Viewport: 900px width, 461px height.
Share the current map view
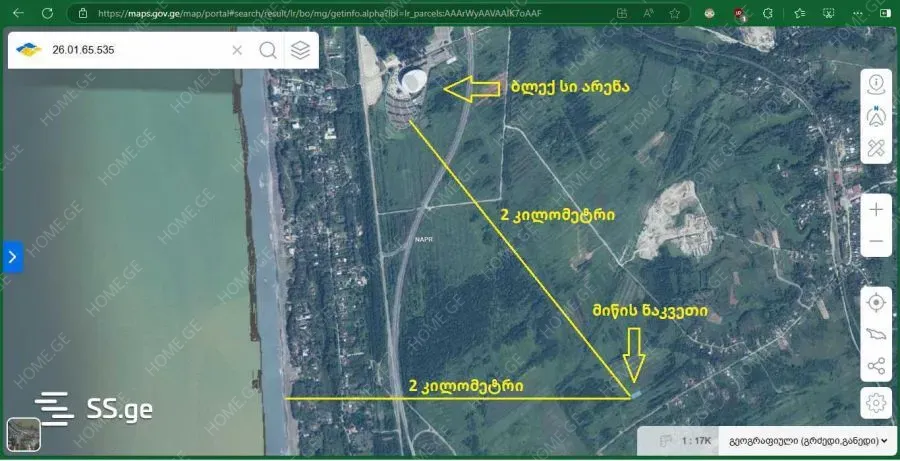tap(876, 366)
